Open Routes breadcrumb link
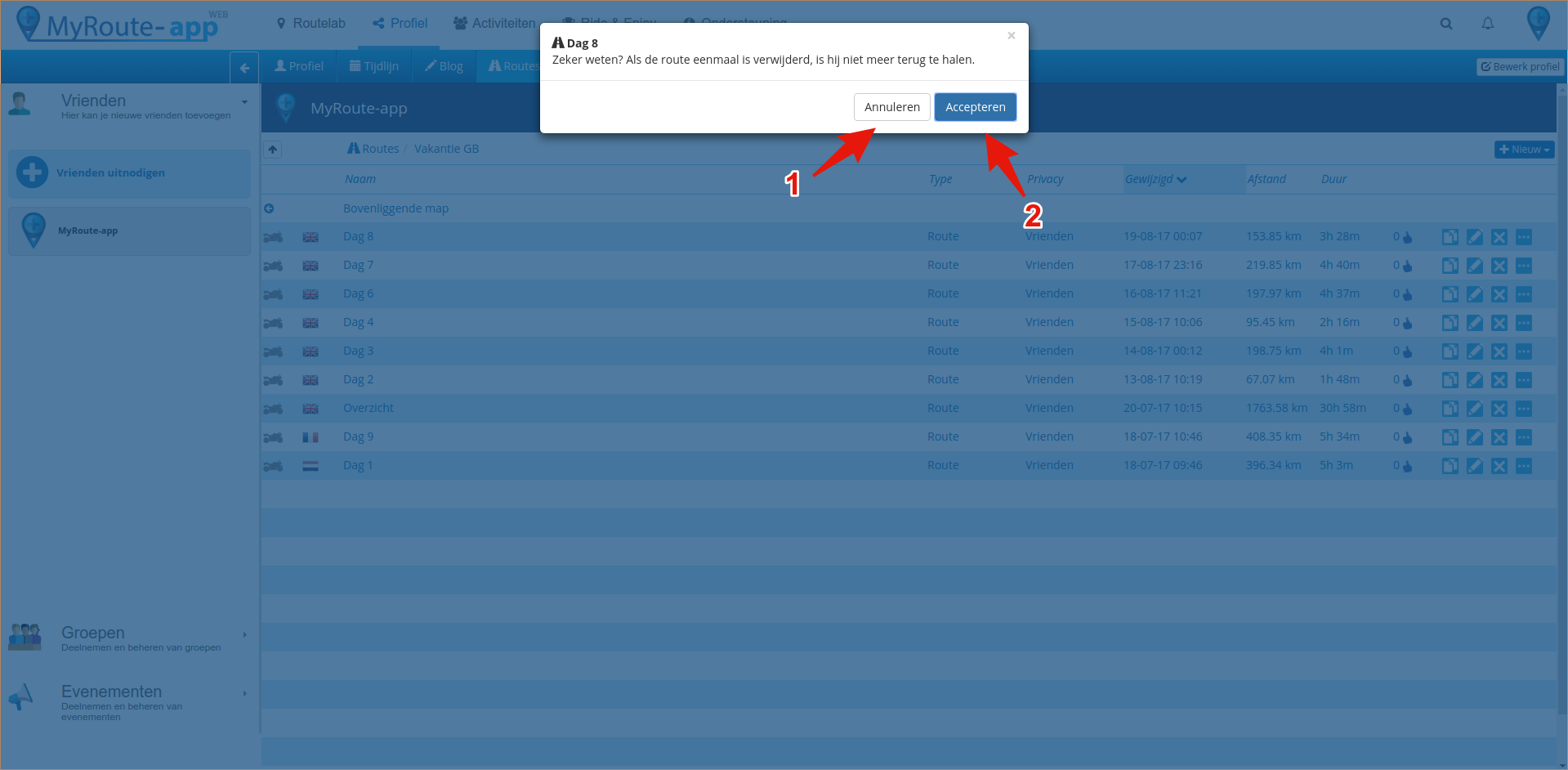Screen dimensions: 1568x770 tap(373, 149)
